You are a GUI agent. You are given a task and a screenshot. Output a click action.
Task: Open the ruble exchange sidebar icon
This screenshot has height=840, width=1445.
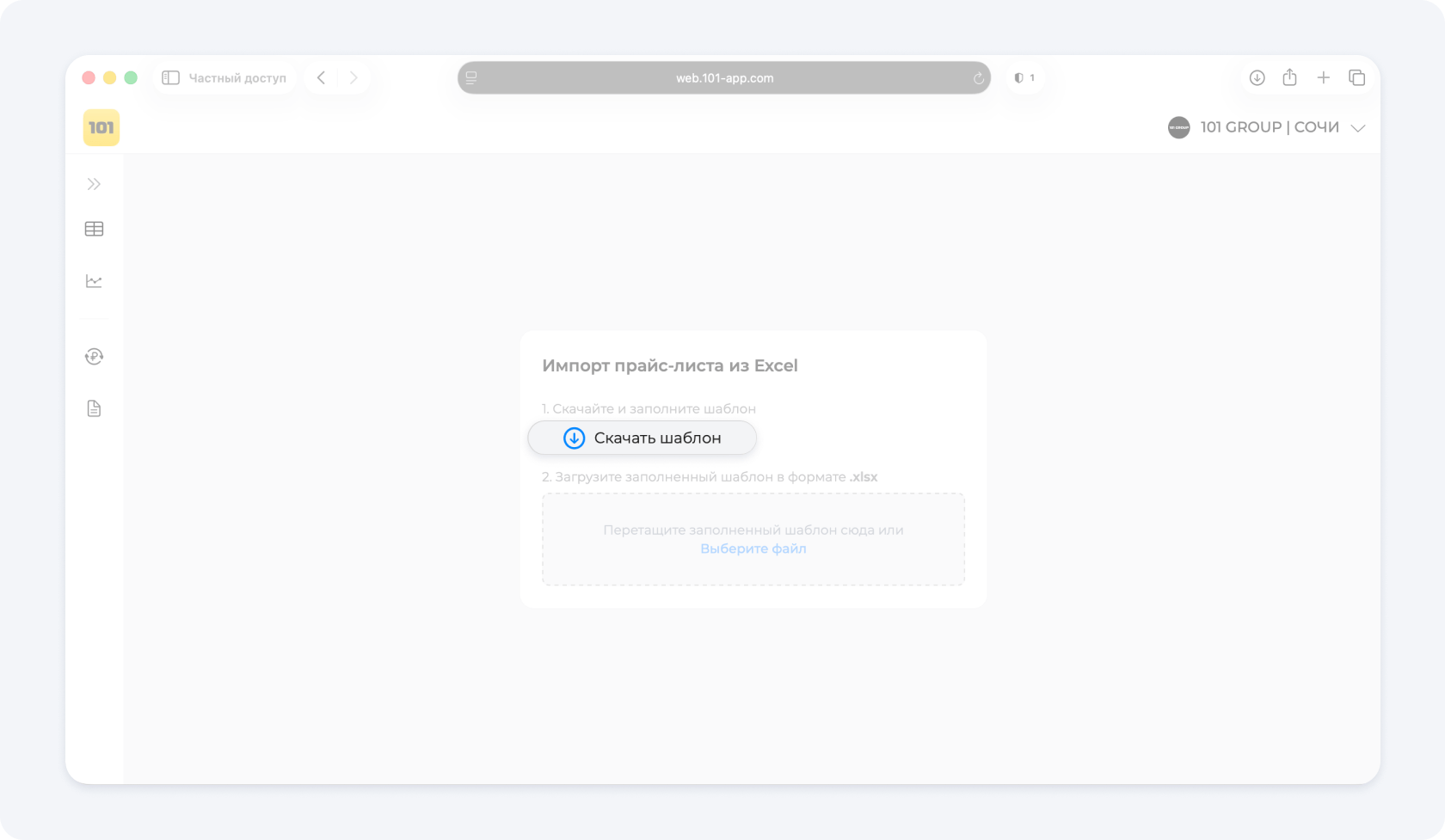(94, 356)
